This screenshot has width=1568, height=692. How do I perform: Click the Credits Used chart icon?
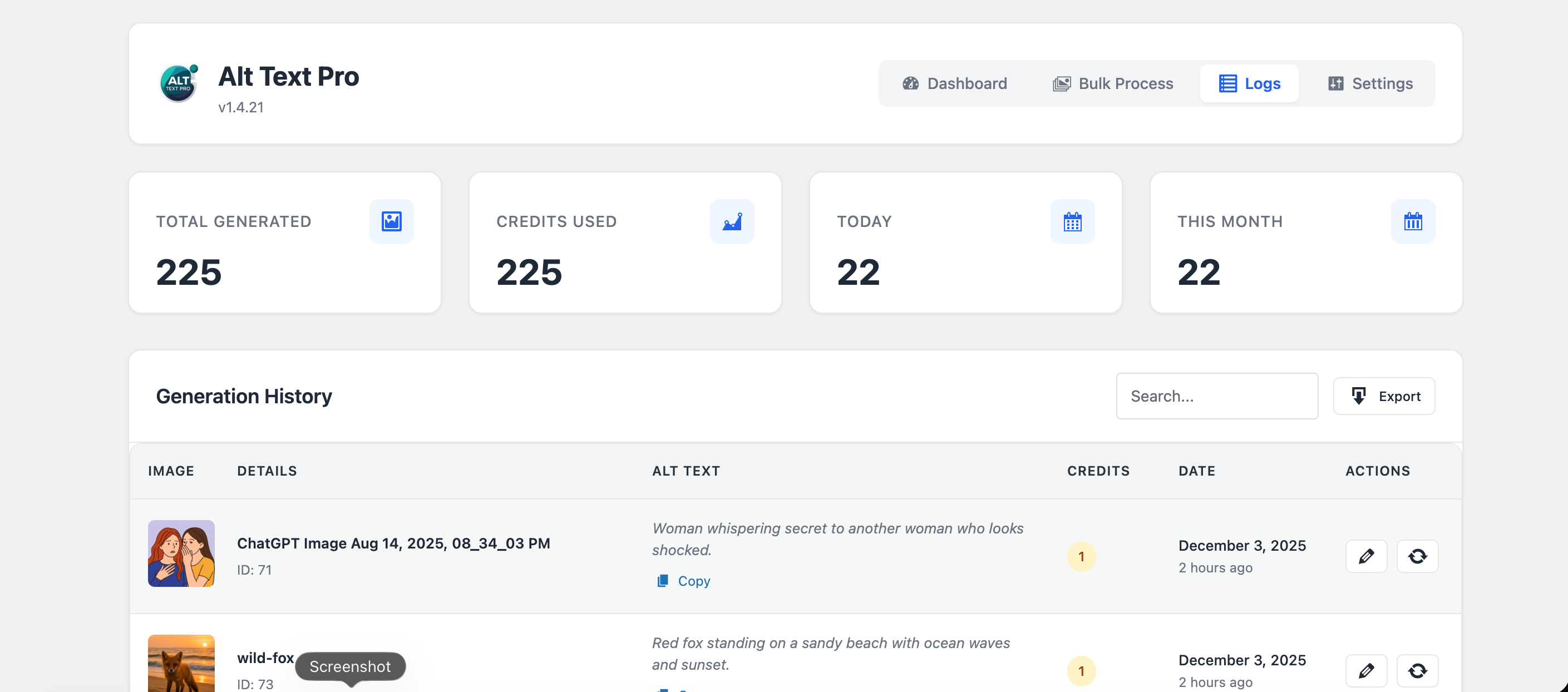point(732,221)
